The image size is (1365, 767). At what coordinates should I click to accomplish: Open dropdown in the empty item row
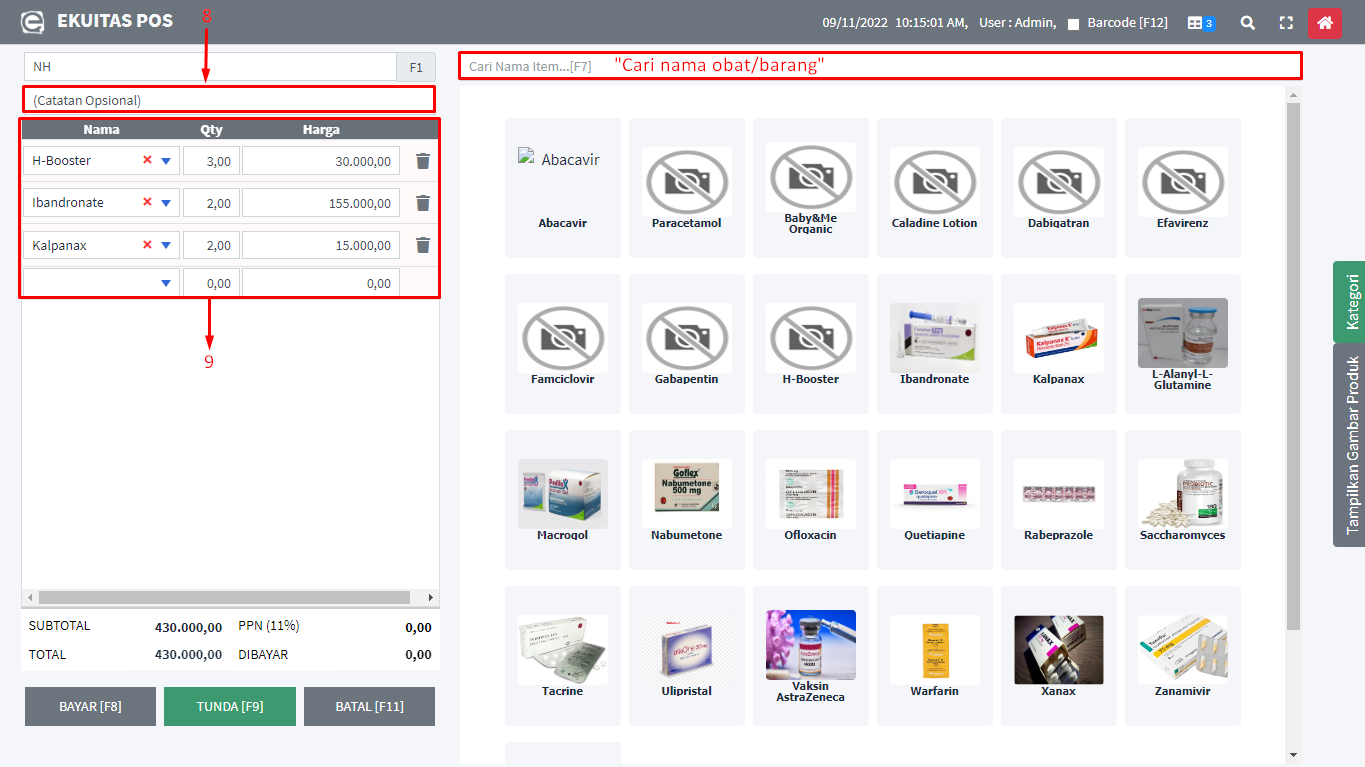point(166,284)
